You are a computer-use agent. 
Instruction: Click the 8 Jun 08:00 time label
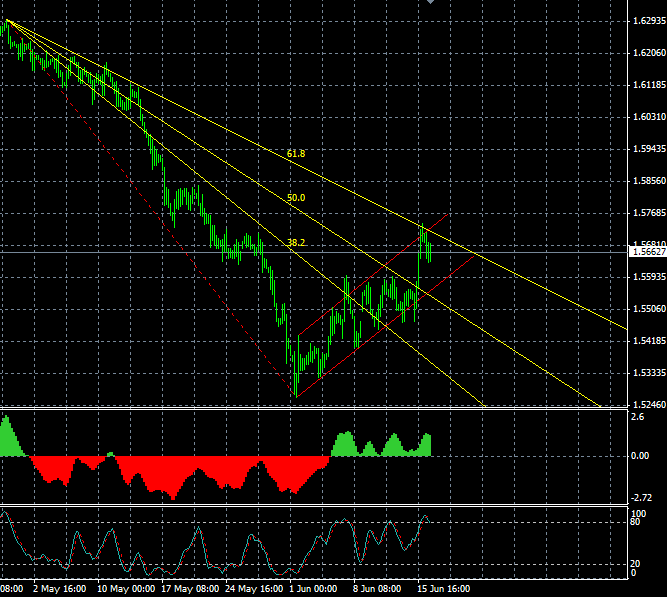point(377,589)
